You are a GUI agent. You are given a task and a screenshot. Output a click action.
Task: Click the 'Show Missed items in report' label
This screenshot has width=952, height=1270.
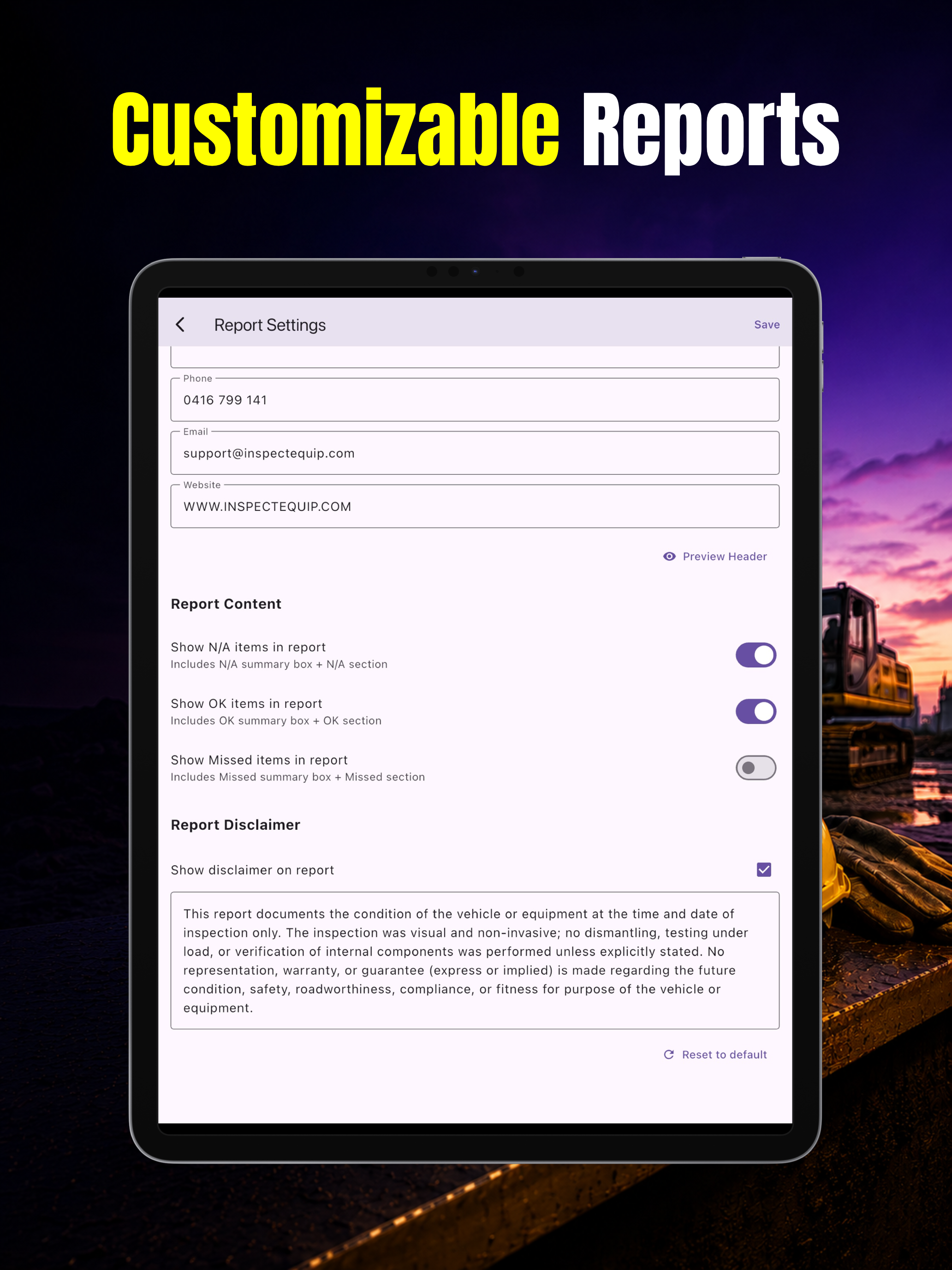click(259, 760)
